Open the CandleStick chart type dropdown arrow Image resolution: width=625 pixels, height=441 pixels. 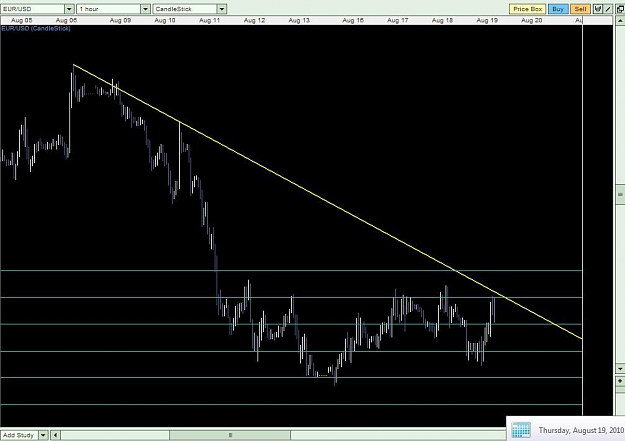point(222,9)
